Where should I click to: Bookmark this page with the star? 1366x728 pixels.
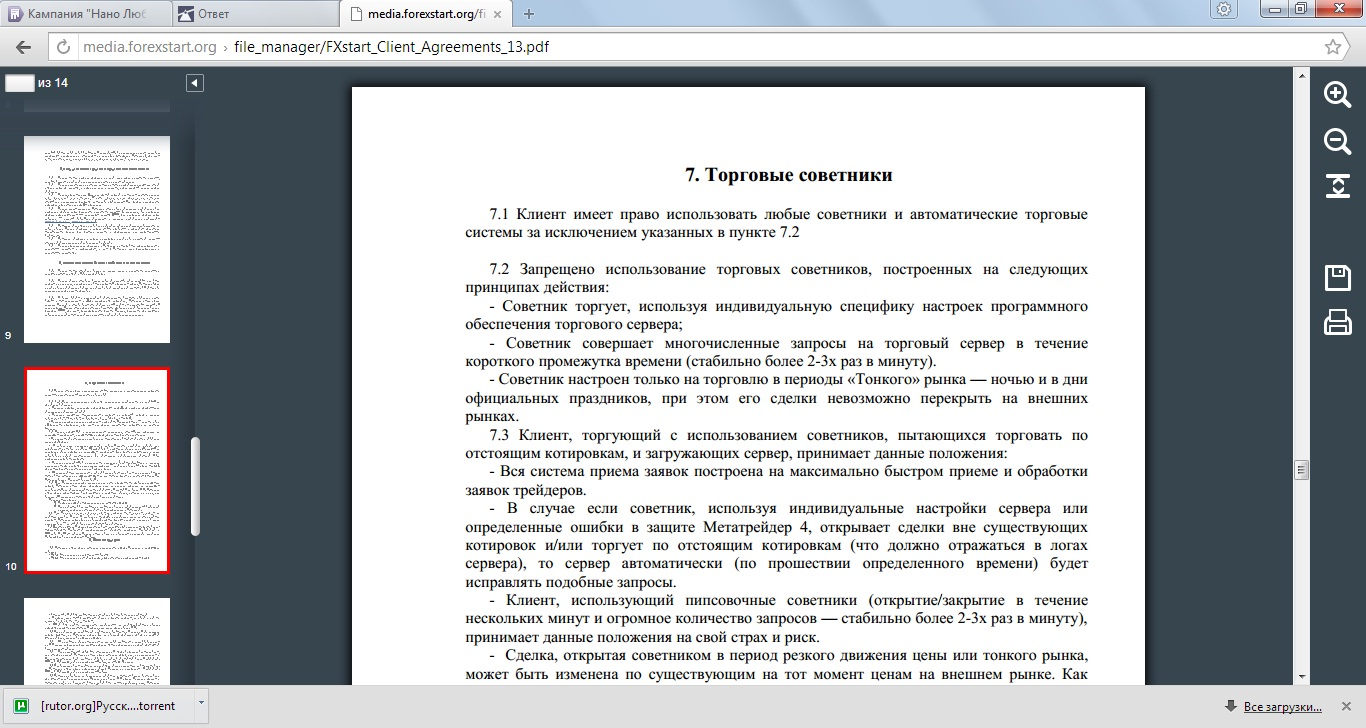1332,47
